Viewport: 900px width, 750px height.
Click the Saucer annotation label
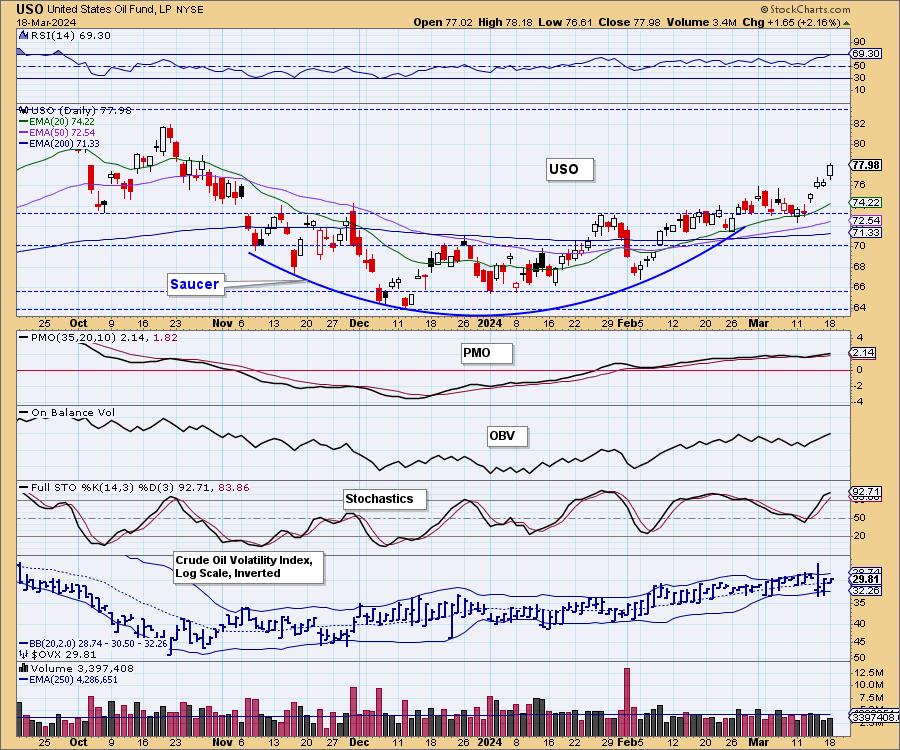tap(195, 284)
